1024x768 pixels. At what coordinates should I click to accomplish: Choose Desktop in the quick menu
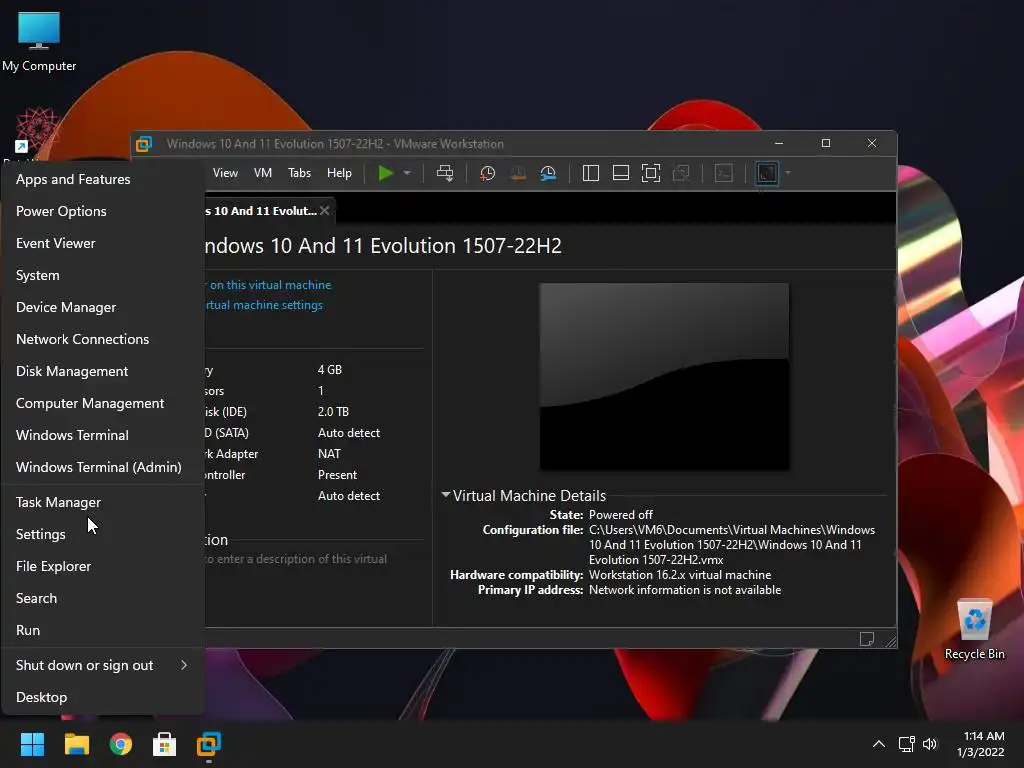tap(103, 697)
